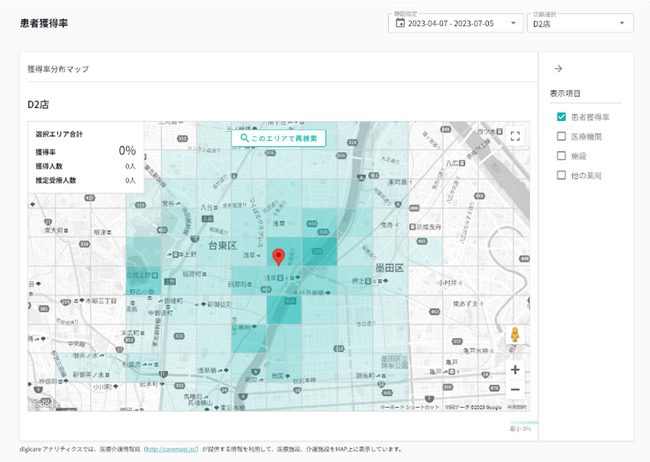Click the 墨田区 map label

pyautogui.click(x=389, y=268)
